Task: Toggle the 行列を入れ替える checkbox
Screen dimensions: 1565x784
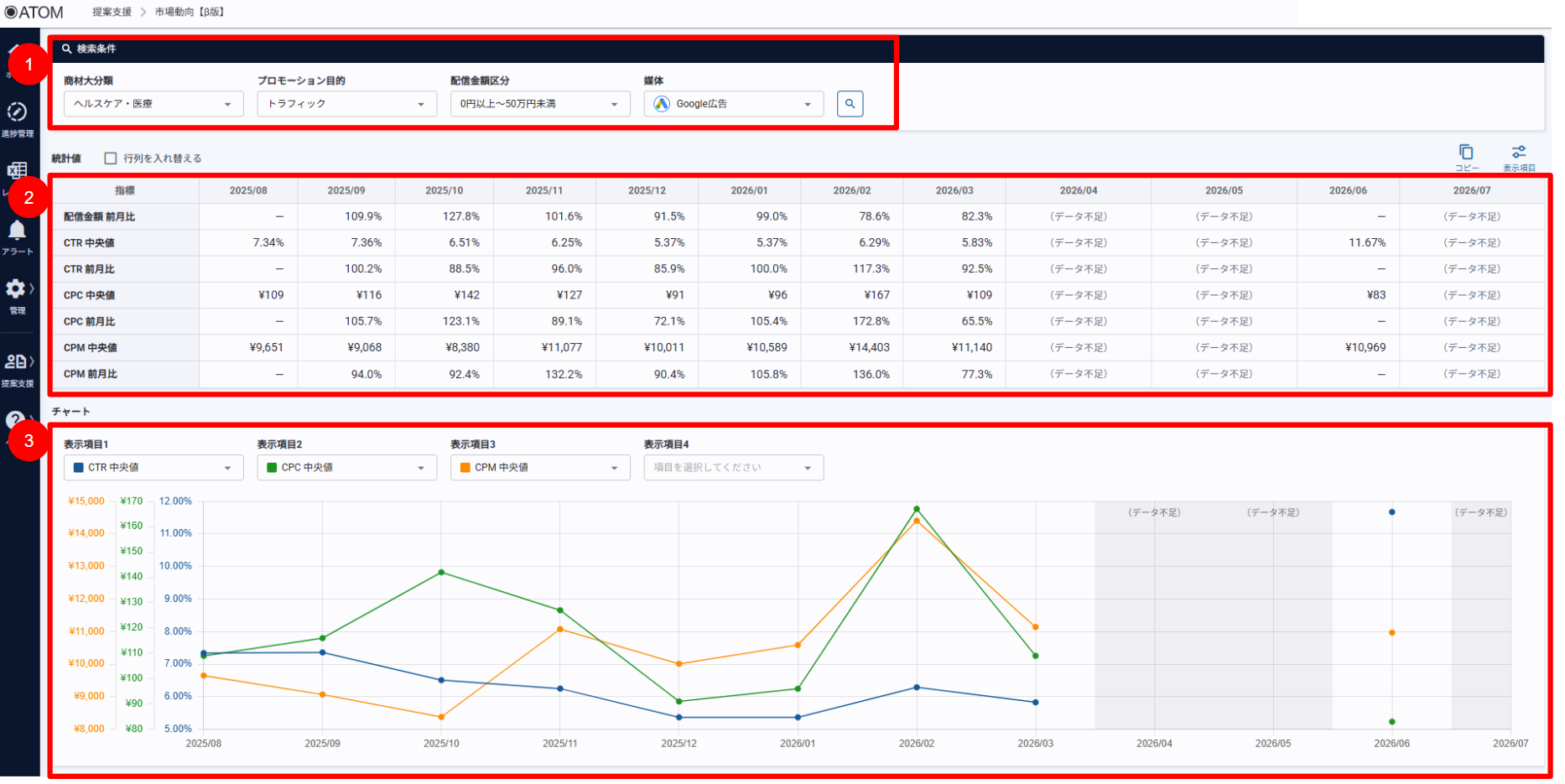Action: tap(110, 158)
